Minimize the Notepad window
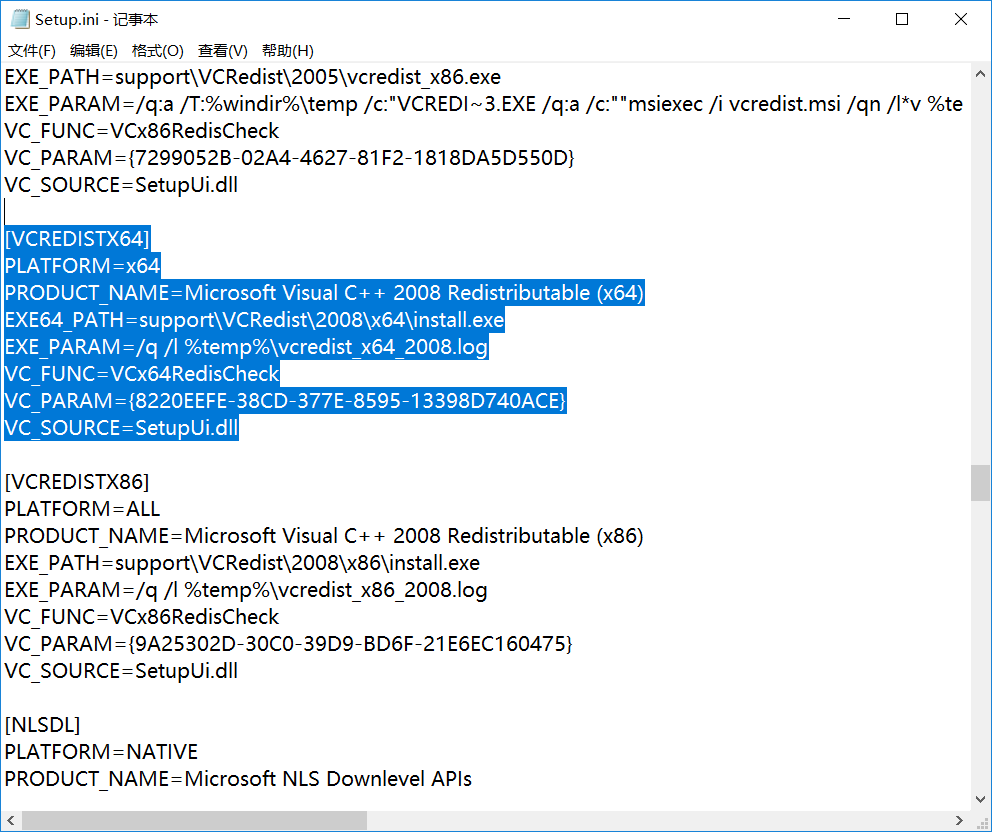This screenshot has width=992, height=832. pyautogui.click(x=844, y=19)
